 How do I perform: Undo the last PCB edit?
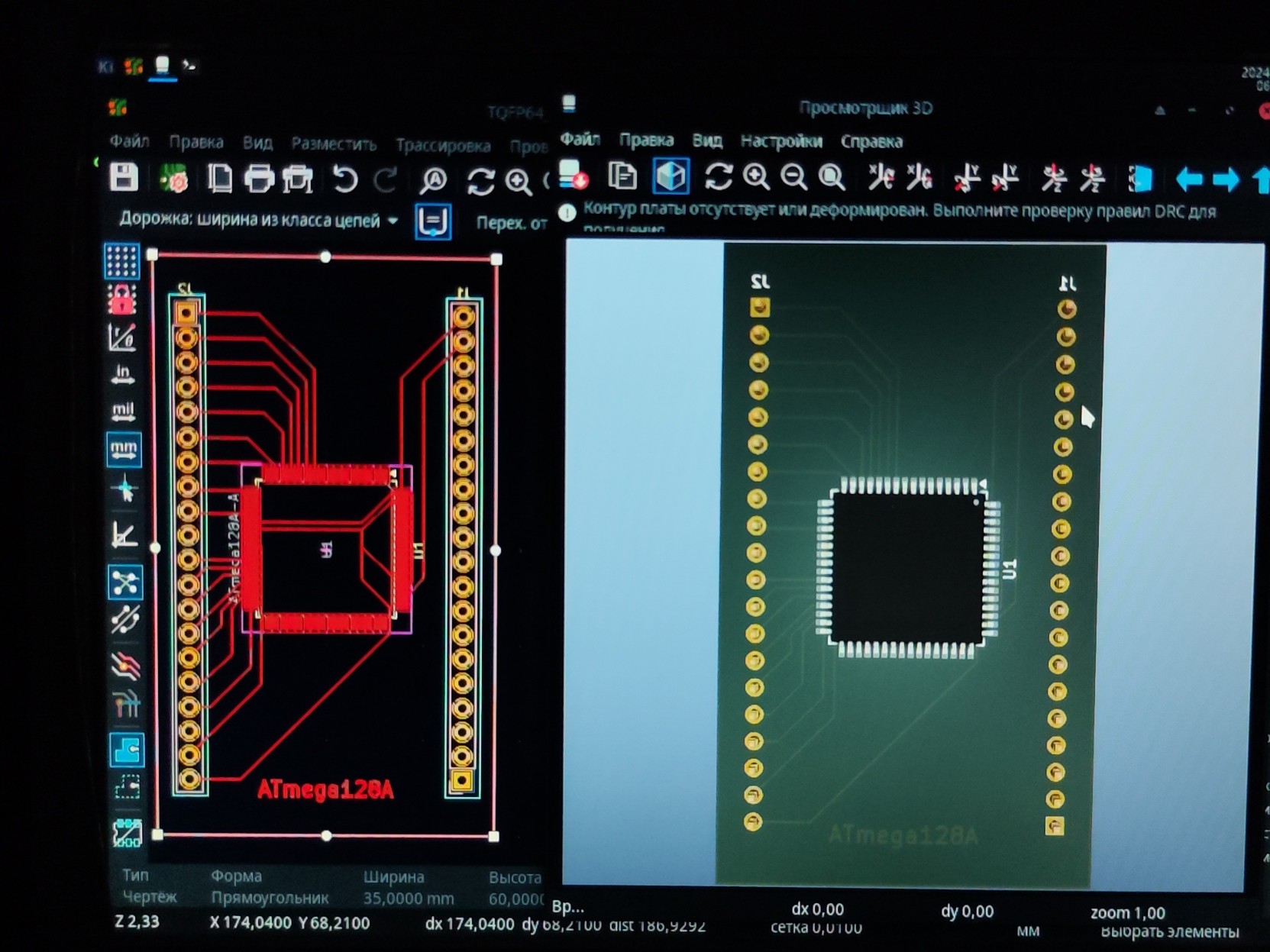coord(345,180)
